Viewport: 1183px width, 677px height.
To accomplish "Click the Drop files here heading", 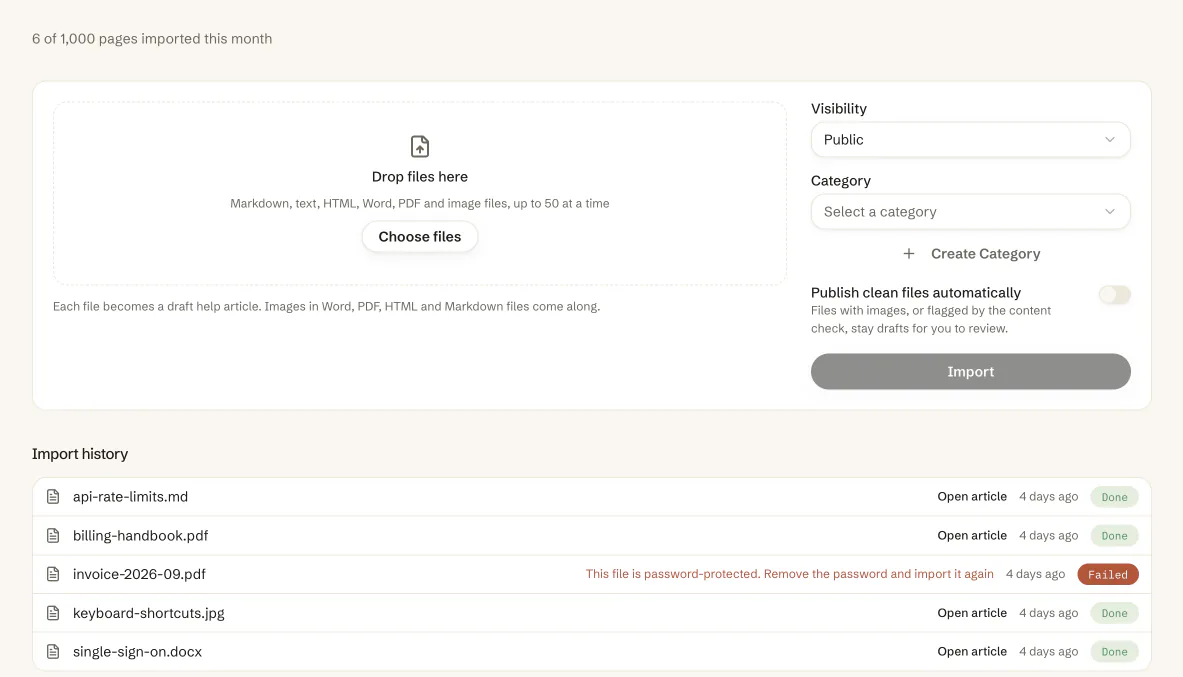I will (x=419, y=177).
